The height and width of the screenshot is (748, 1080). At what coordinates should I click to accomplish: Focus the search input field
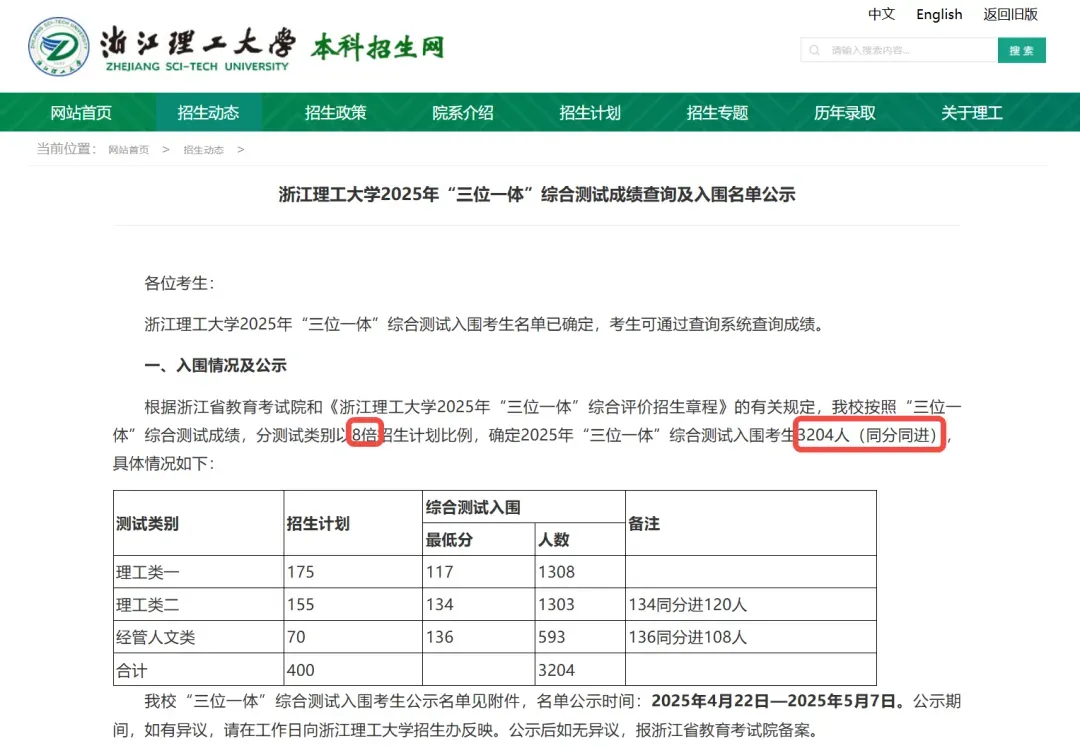(x=899, y=50)
